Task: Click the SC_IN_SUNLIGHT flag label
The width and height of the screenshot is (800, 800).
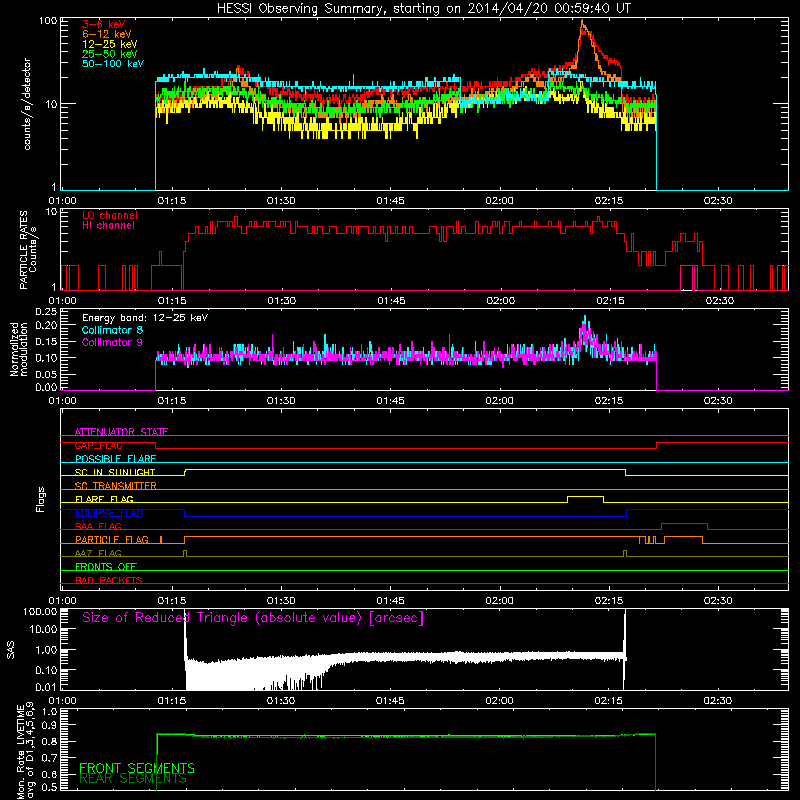Action: (115, 472)
